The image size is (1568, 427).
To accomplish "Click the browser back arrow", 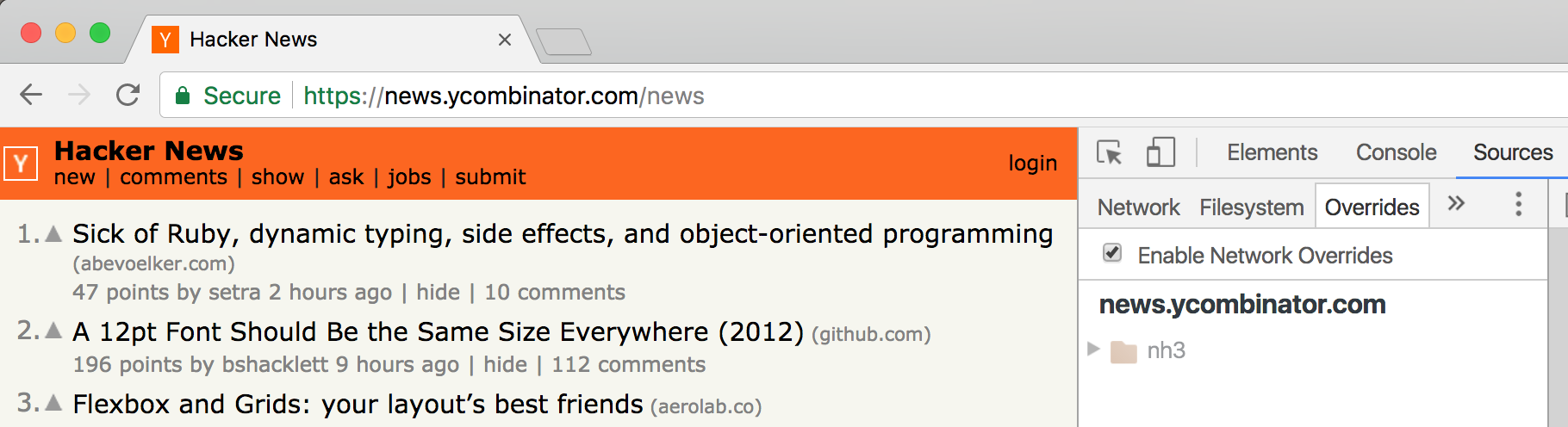I will [31, 95].
